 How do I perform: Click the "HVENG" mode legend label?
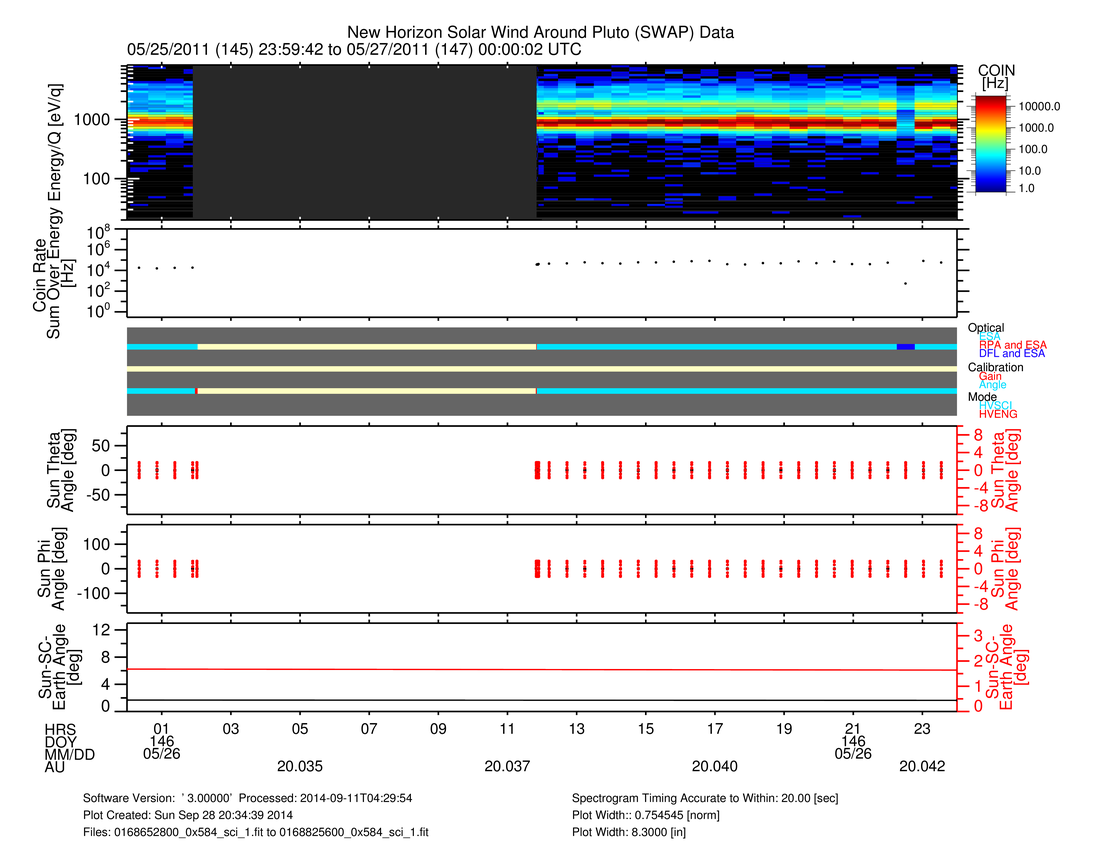(997, 414)
